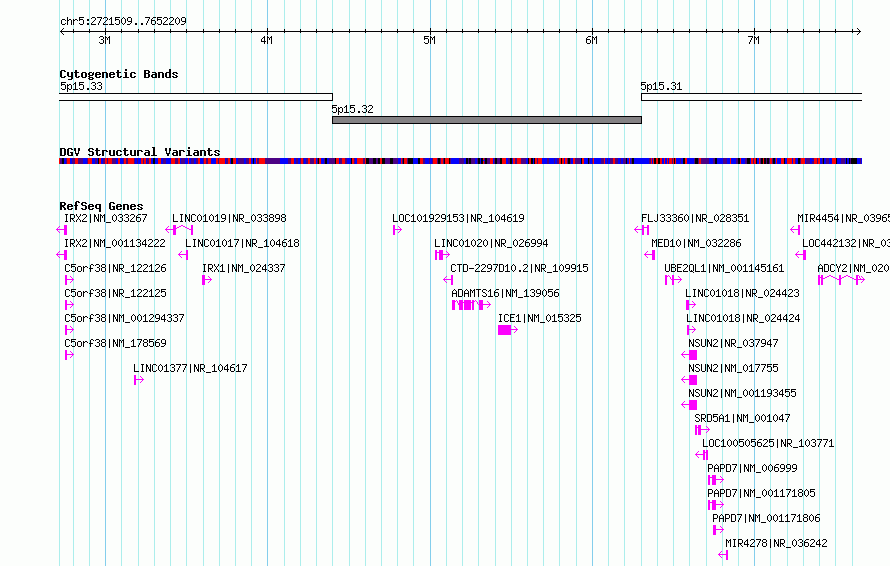The height and width of the screenshot is (566, 890).
Task: Click the LINC01018|NR_024423 gene glyph
Action: pos(691,305)
